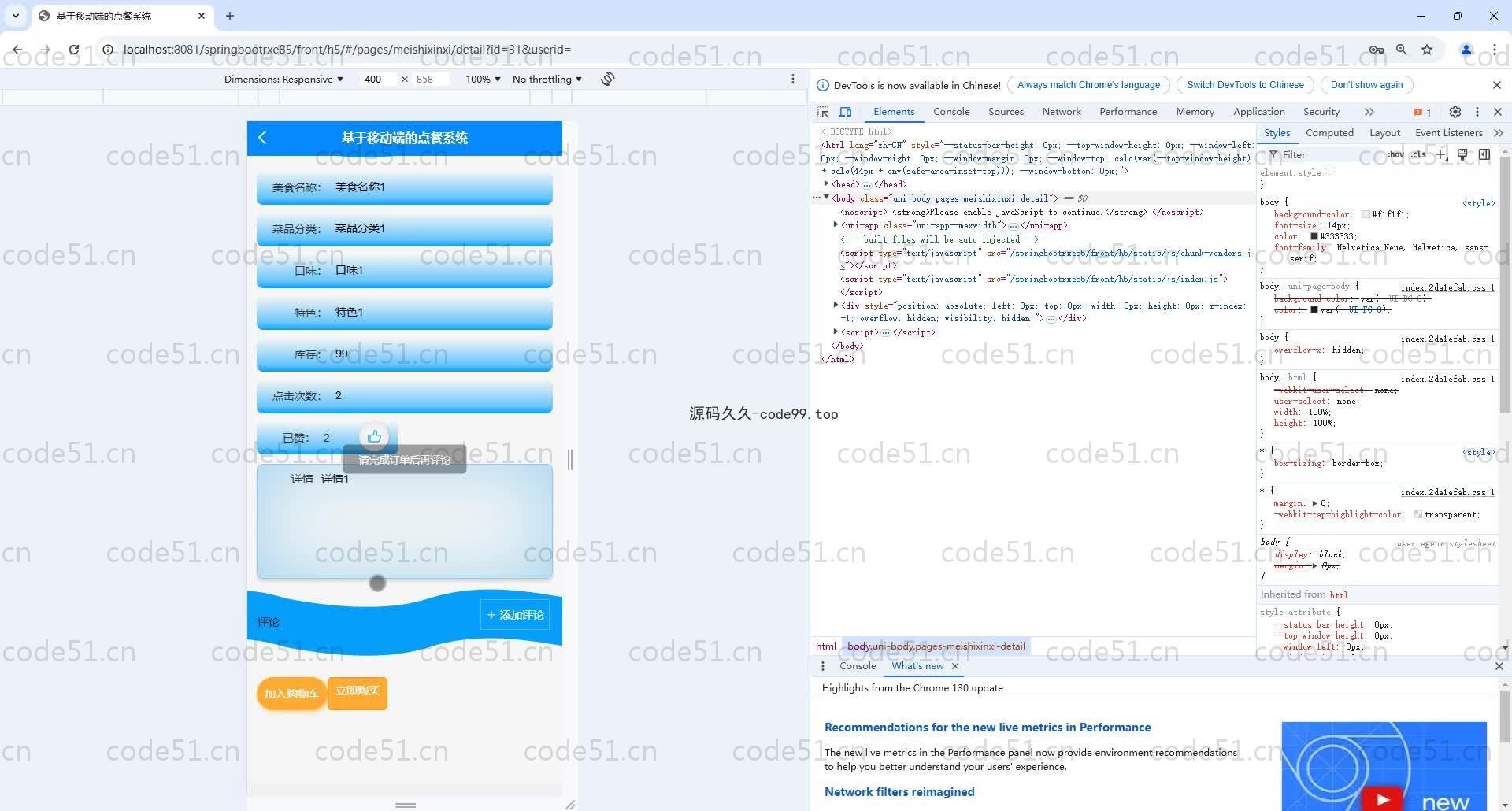Open the drawer three-dot menu beside Console

click(823, 666)
